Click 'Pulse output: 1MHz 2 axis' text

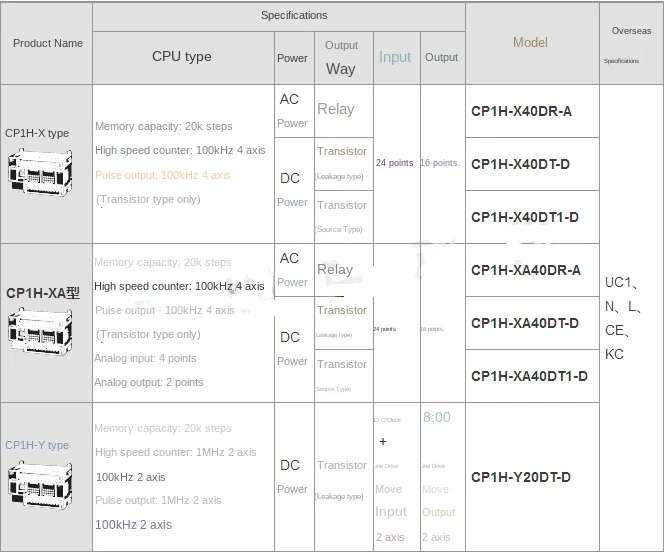click(x=158, y=500)
